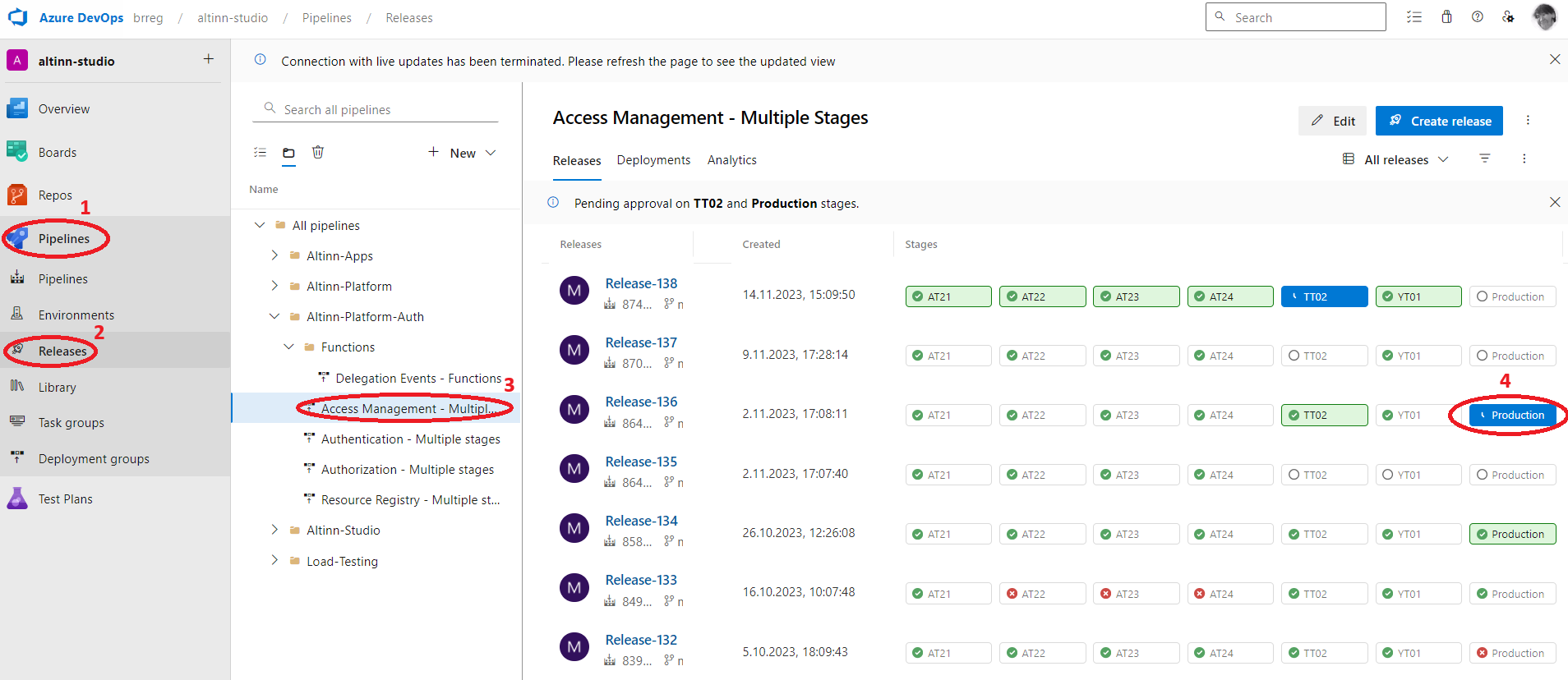1568x680 pixels.
Task: Expand the Altinn-Studio folder
Action: coord(274,530)
